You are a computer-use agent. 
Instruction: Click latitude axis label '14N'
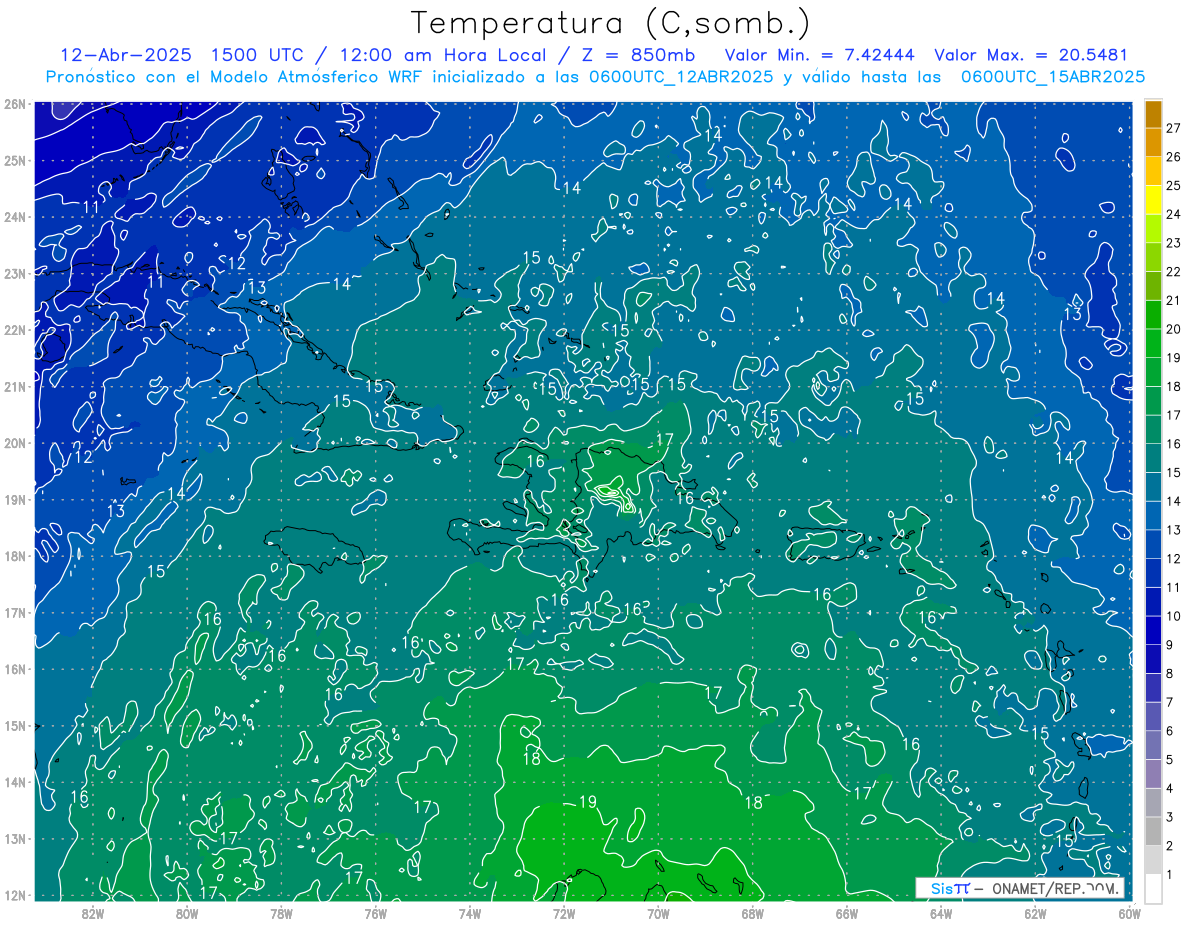pyautogui.click(x=15, y=782)
